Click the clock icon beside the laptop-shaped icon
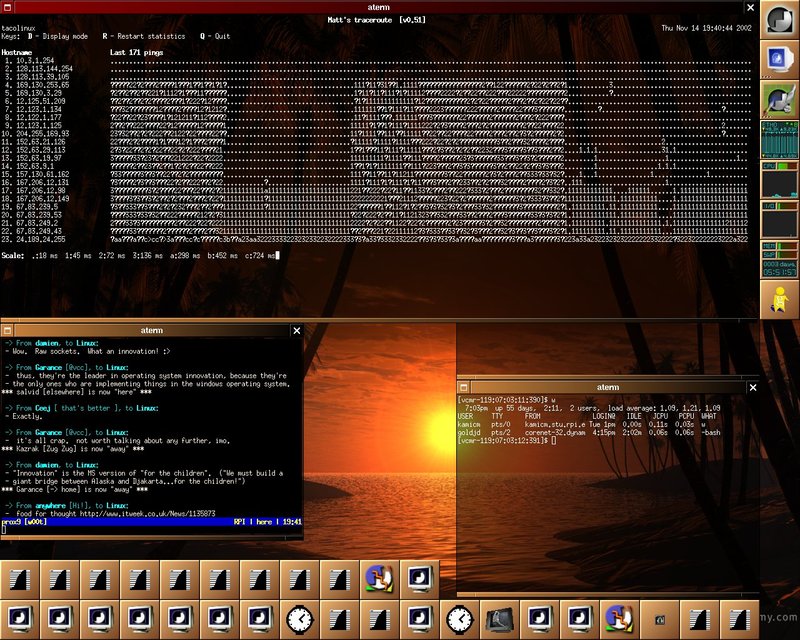 point(460,619)
